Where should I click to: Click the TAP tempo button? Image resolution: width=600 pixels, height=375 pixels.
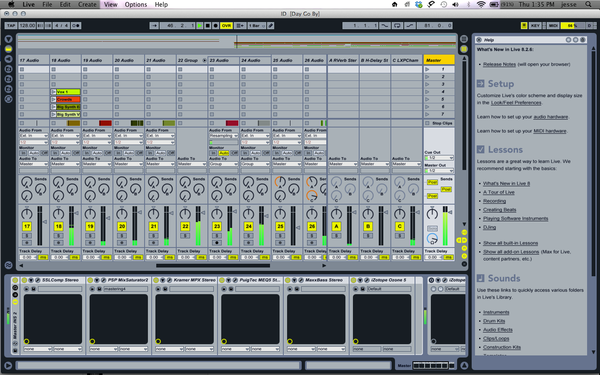[11, 26]
